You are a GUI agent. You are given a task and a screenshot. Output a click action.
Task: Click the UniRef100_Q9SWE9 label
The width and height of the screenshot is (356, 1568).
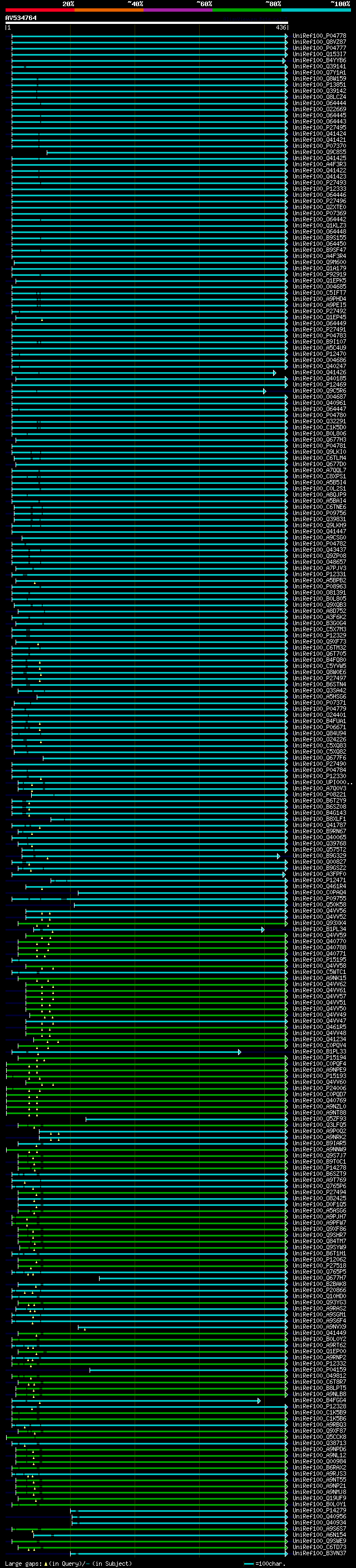point(319,1541)
